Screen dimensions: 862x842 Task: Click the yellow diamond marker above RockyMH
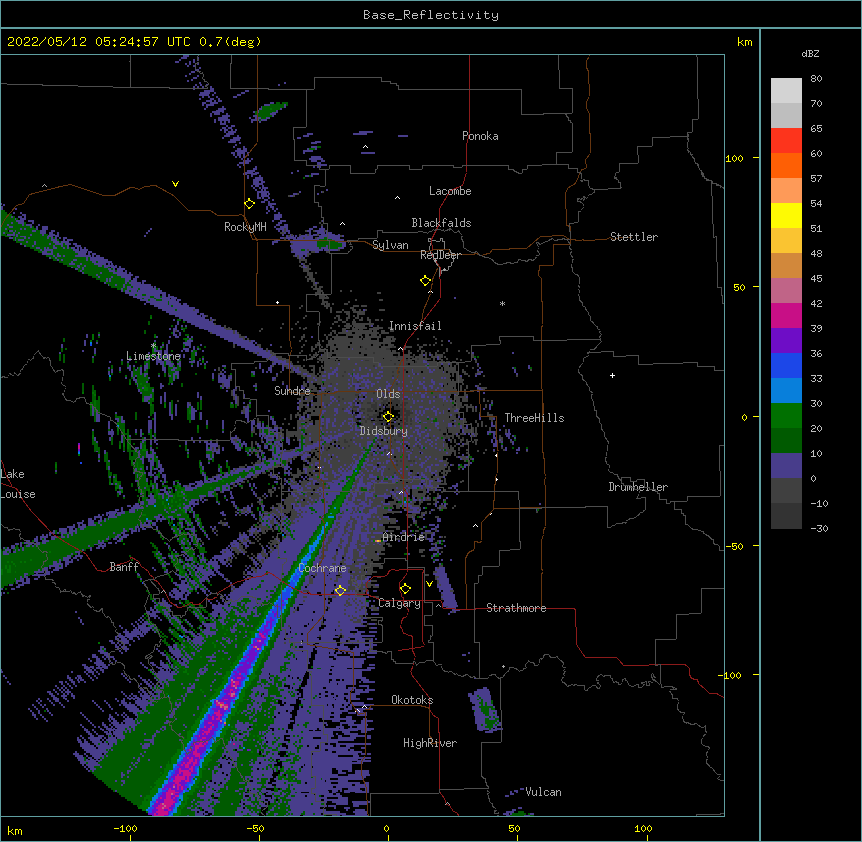pyautogui.click(x=250, y=204)
